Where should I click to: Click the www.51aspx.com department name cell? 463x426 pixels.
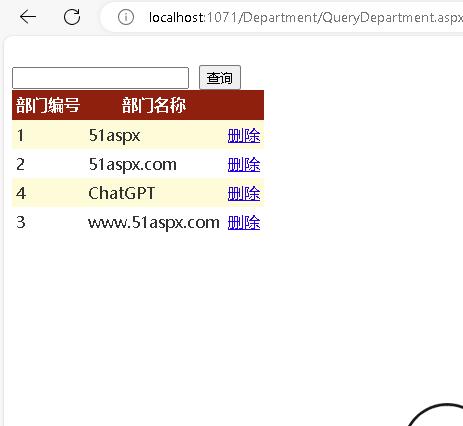pos(154,222)
